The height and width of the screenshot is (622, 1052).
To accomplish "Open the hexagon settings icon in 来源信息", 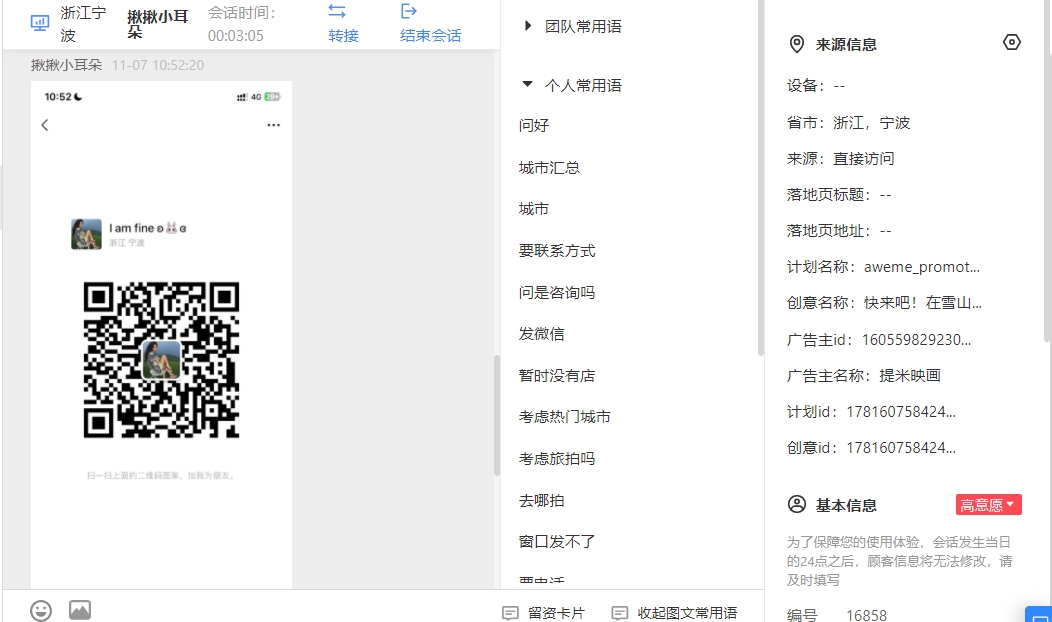I will (x=1012, y=42).
